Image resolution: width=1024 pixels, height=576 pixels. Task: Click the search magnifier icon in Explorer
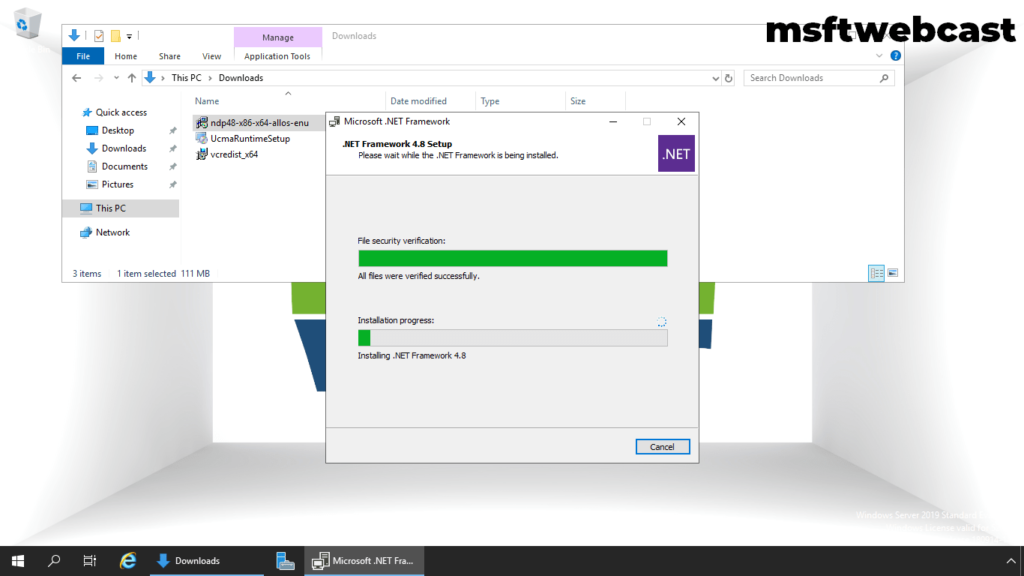point(884,78)
